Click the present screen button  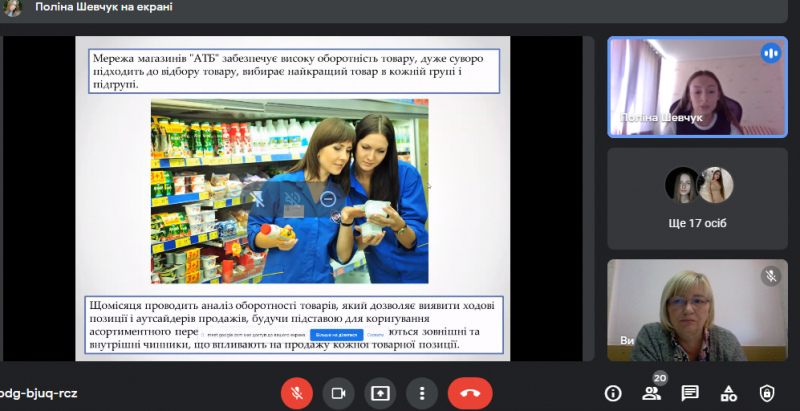(380, 394)
